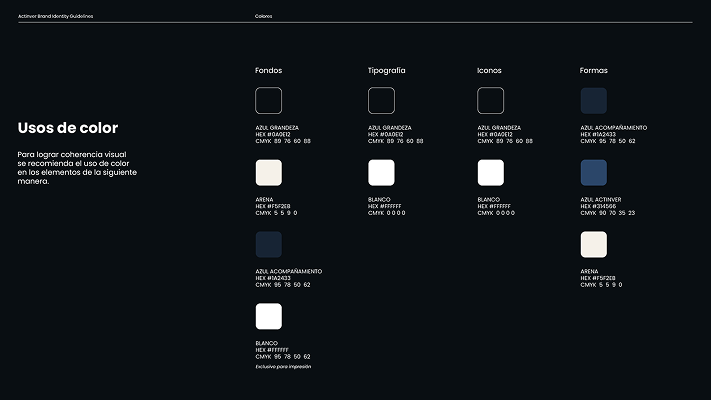Pick the Azul Acompañamiento swatch under Fondos

pos(268,244)
